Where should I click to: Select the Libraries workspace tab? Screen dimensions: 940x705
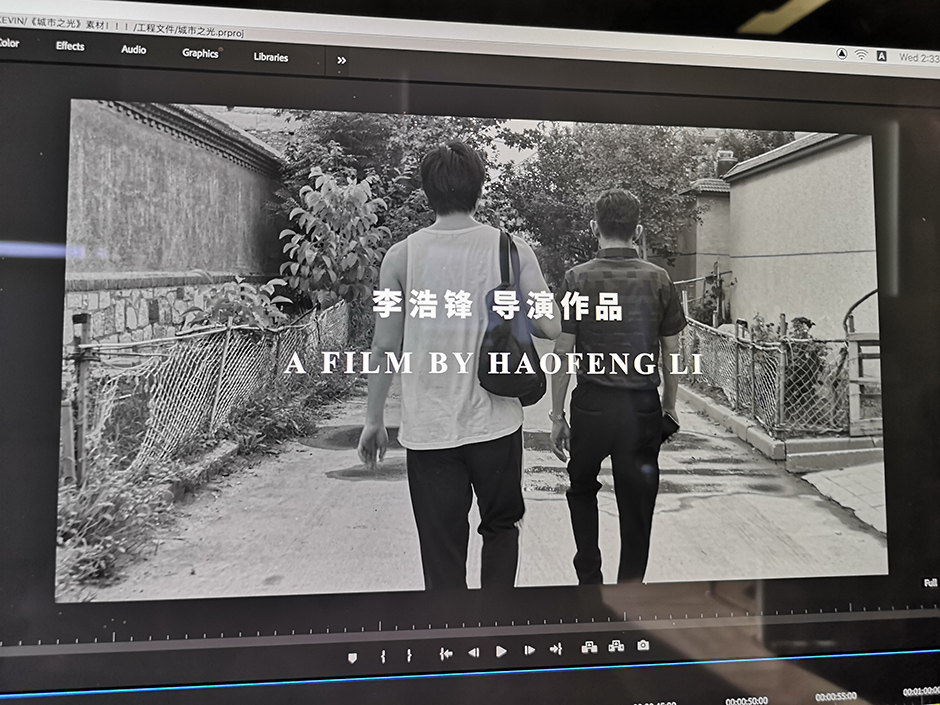coord(271,58)
